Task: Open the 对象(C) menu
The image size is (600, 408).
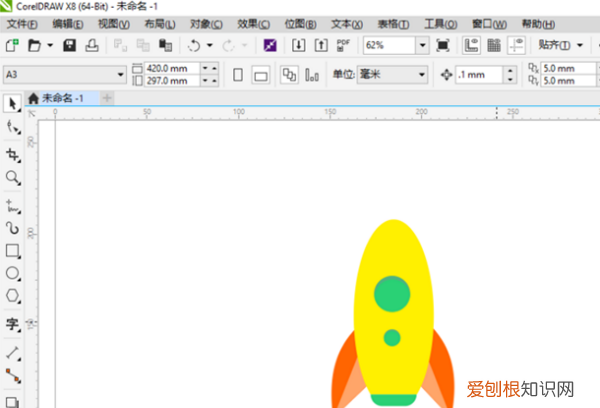Action: pyautogui.click(x=206, y=24)
